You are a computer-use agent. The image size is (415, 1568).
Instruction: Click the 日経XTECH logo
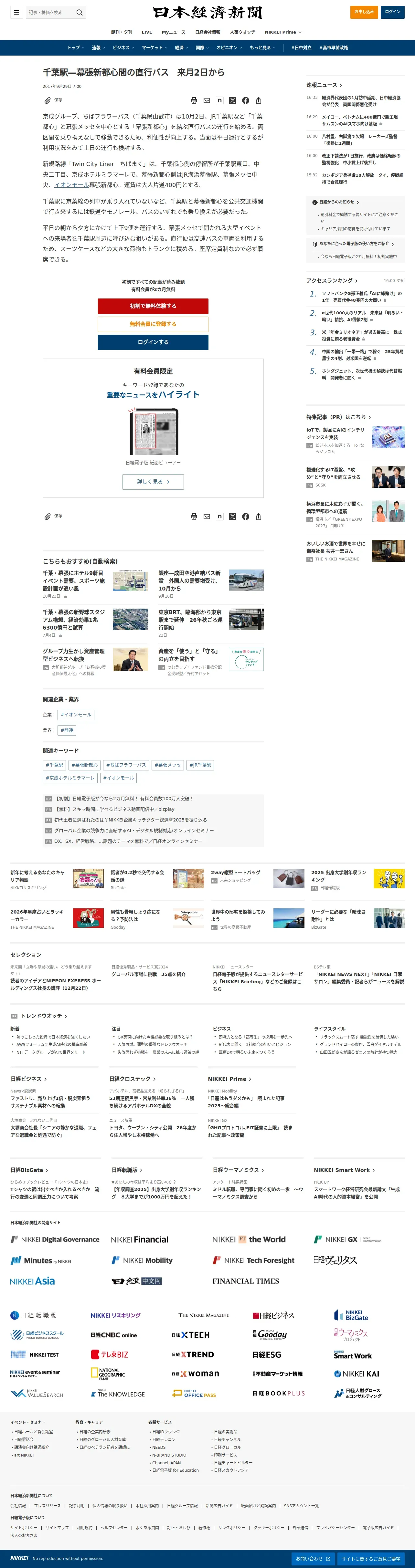click(x=191, y=1335)
